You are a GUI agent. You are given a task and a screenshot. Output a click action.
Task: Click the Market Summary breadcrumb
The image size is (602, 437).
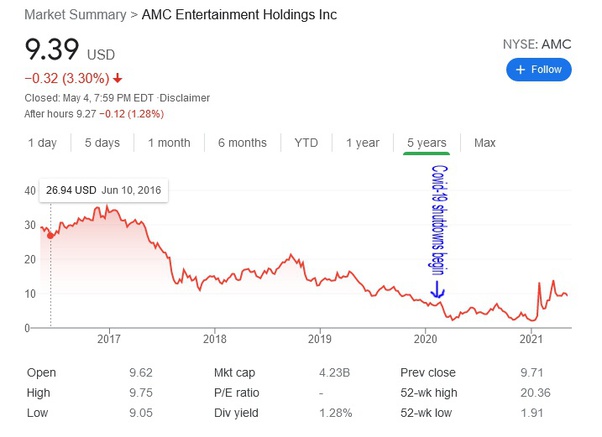pyautogui.click(x=75, y=15)
